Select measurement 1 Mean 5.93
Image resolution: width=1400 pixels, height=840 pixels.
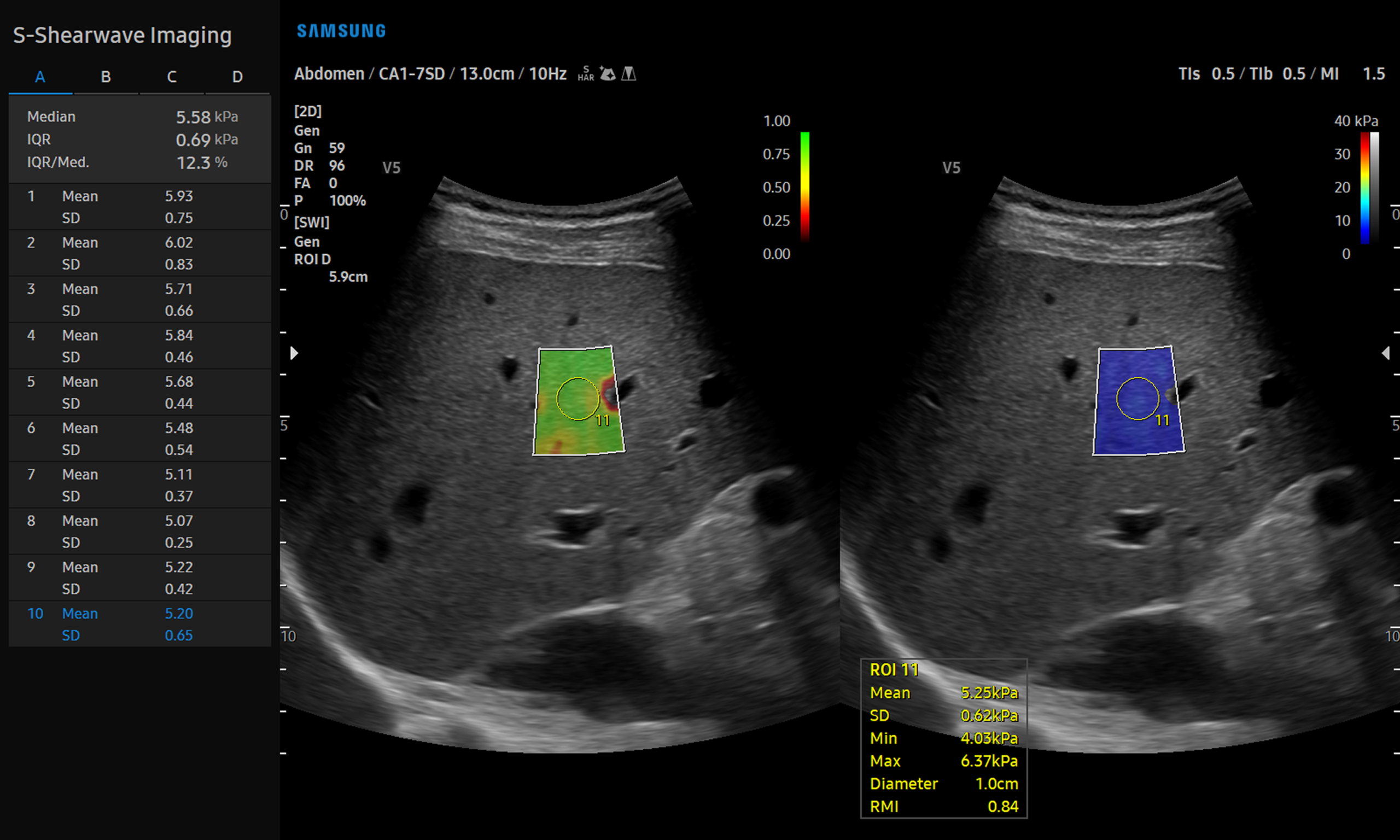140,196
